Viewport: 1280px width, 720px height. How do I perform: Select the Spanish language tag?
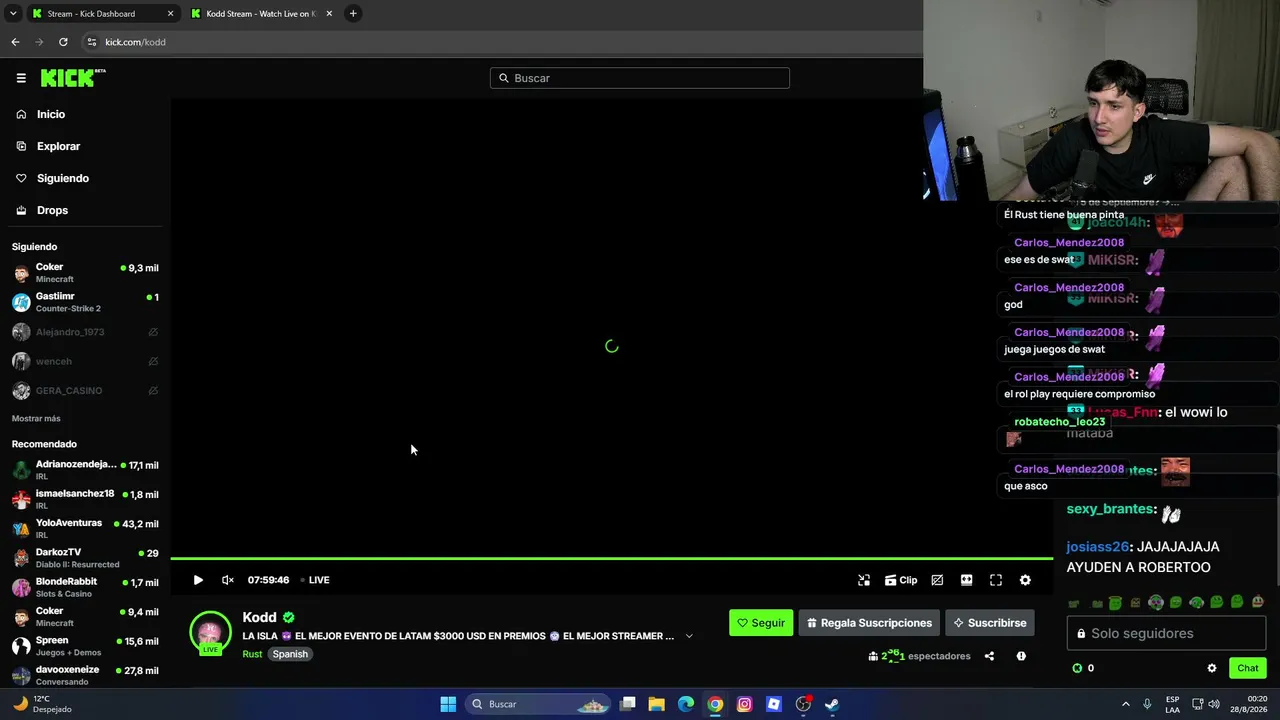point(290,654)
